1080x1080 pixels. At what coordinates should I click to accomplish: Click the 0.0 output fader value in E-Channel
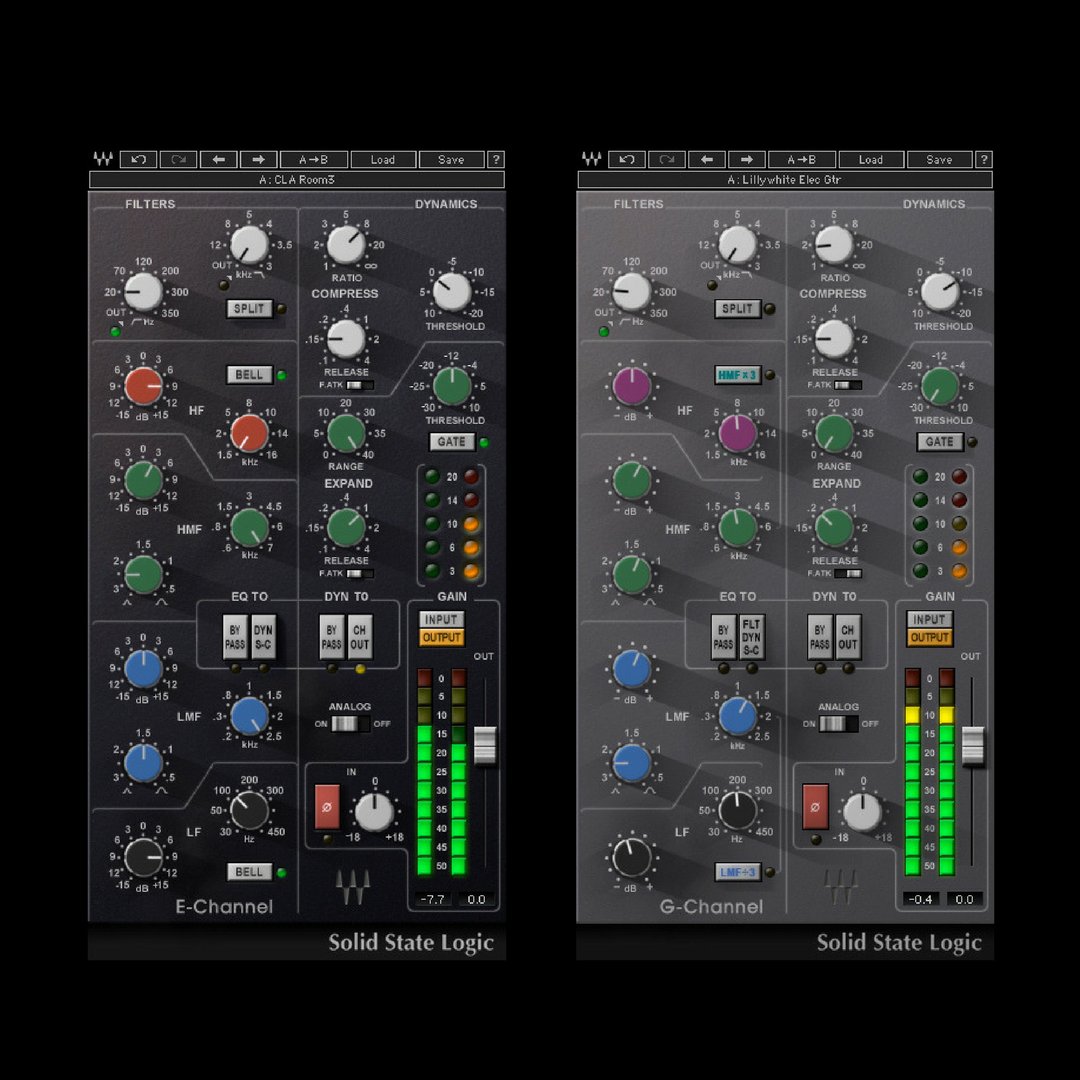(476, 900)
